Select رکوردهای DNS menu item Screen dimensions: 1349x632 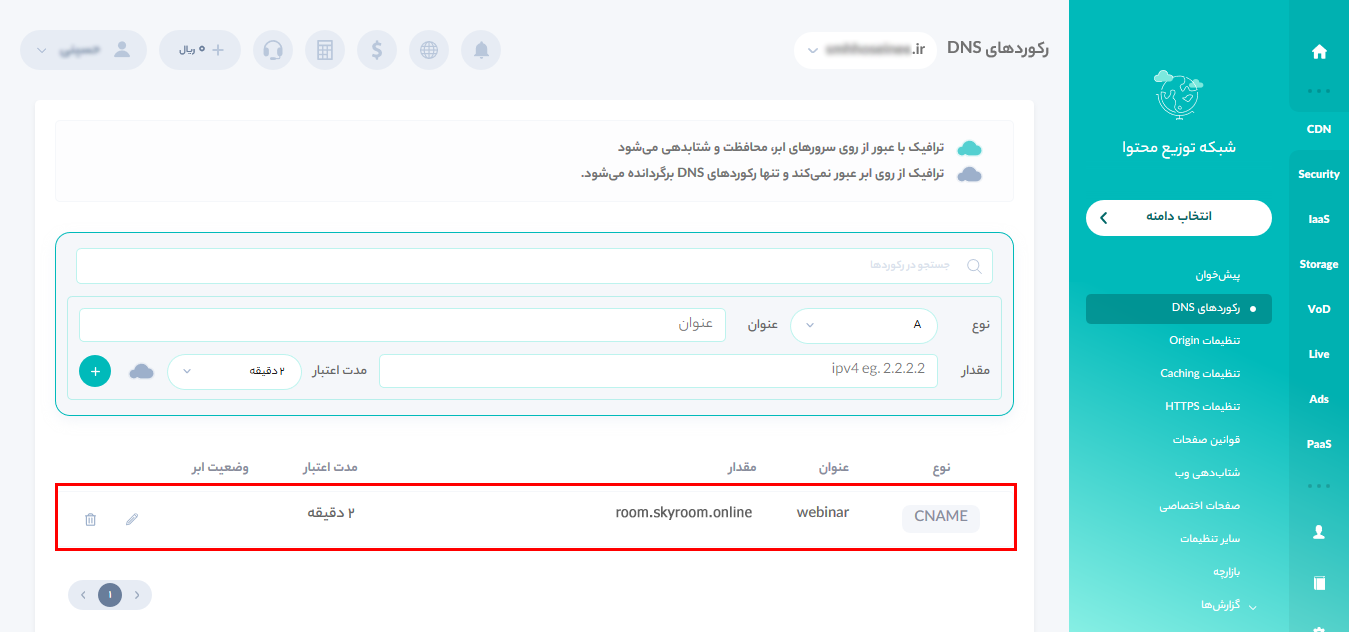1179,308
